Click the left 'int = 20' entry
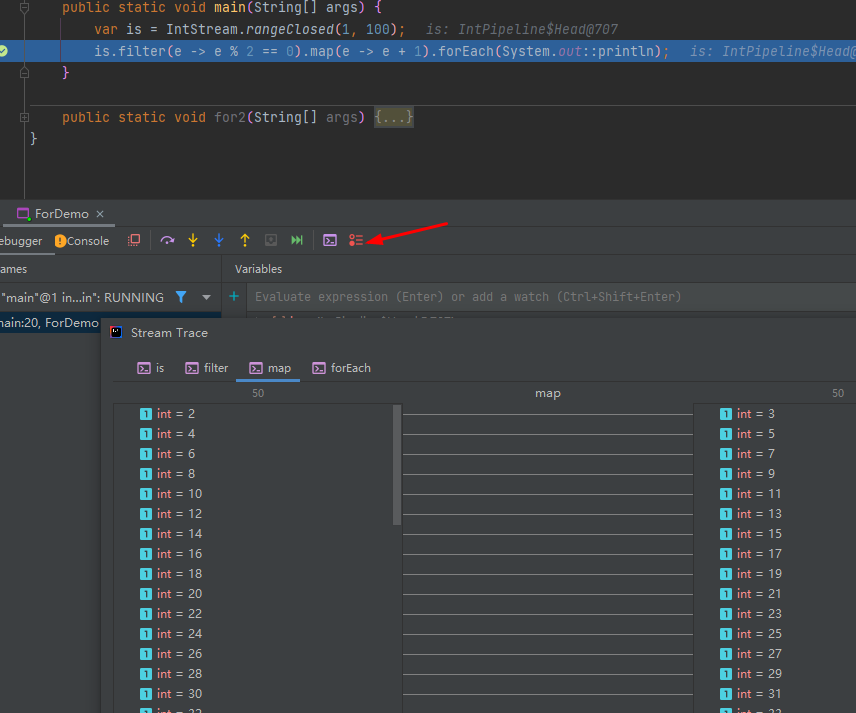This screenshot has height=713, width=856. pyautogui.click(x=171, y=594)
